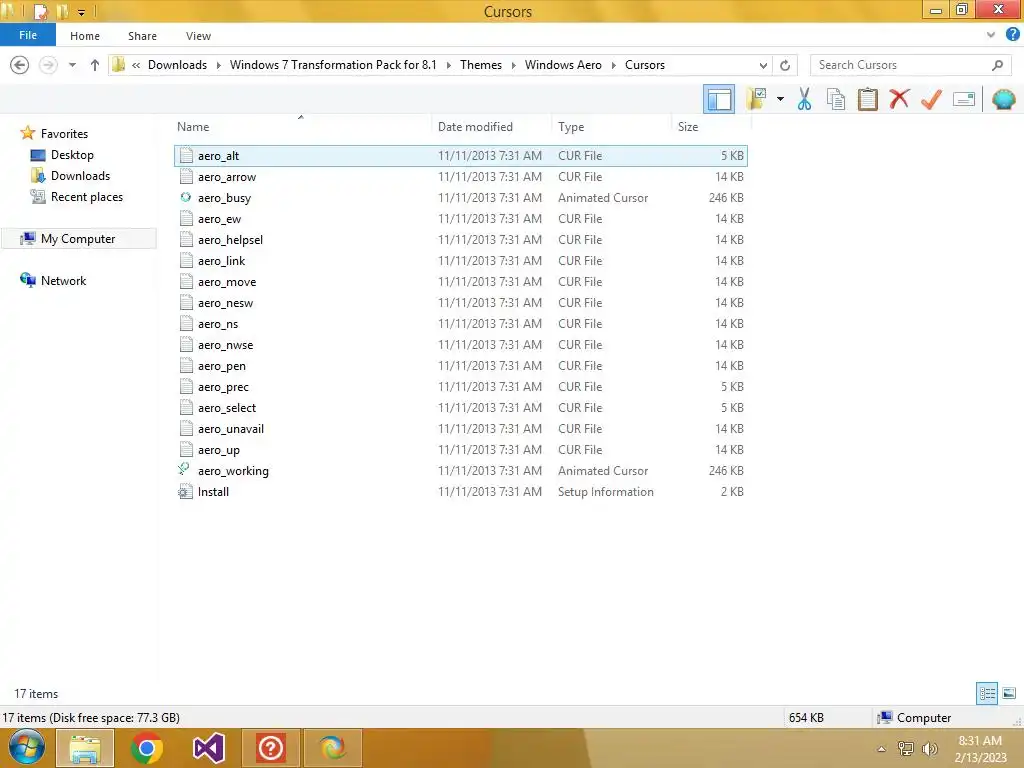Refresh the Cursors folder view
Screen dimensions: 1024x768
[x=785, y=65]
